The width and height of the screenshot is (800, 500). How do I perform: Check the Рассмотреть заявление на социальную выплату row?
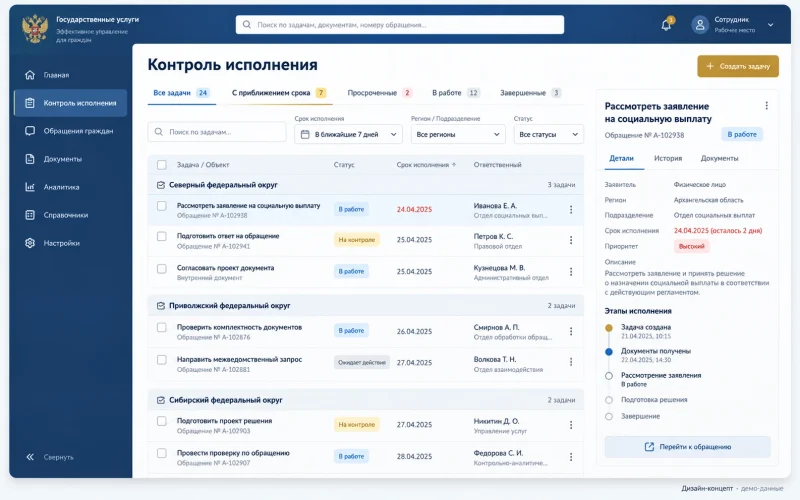(162, 206)
